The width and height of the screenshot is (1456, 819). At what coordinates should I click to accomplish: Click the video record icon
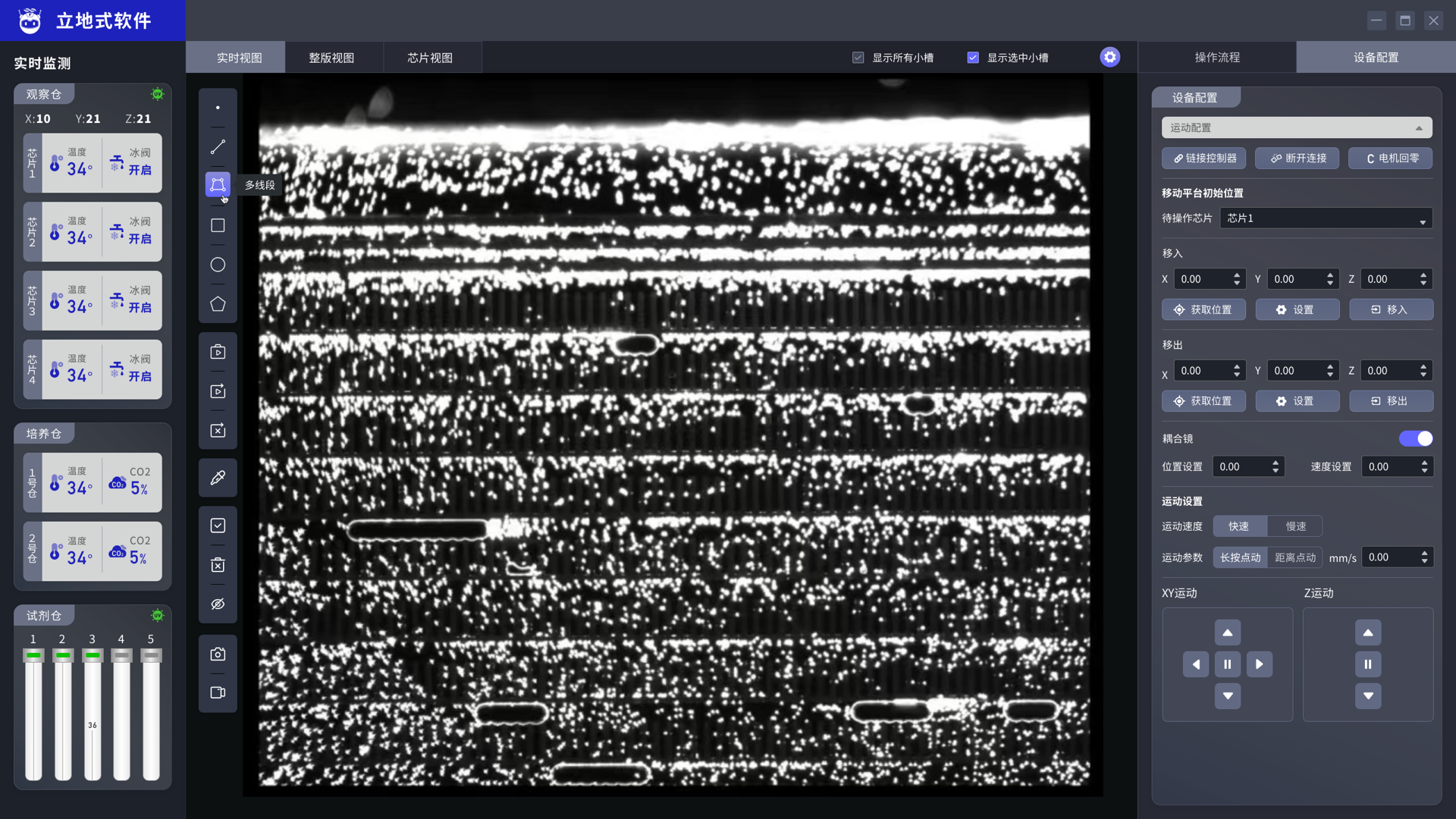pyautogui.click(x=218, y=692)
